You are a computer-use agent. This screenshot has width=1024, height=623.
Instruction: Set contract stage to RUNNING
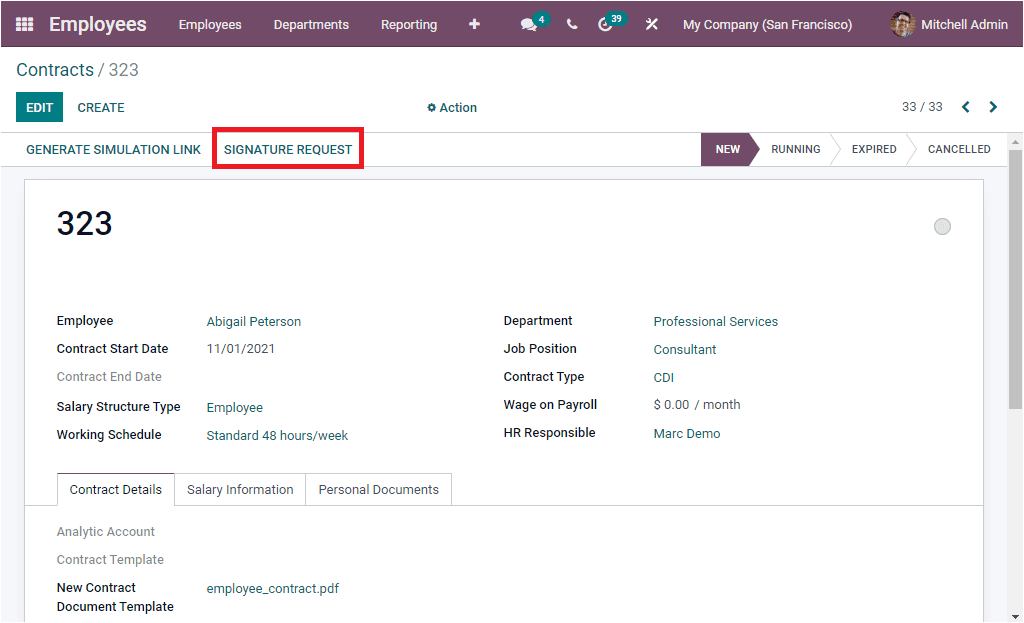tap(795, 148)
